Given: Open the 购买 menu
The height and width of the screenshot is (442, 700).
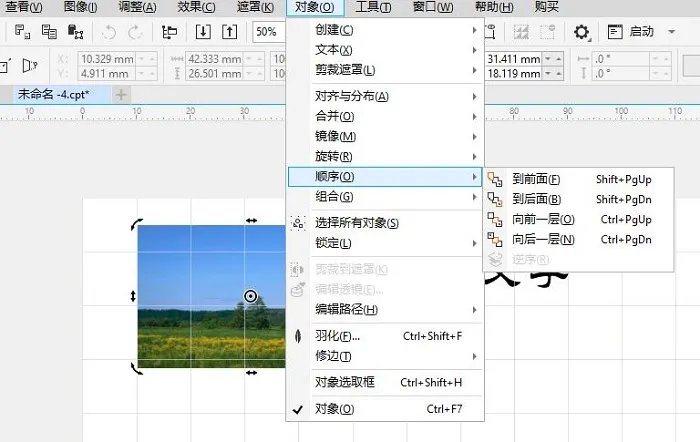Looking at the screenshot, I should click(546, 7).
